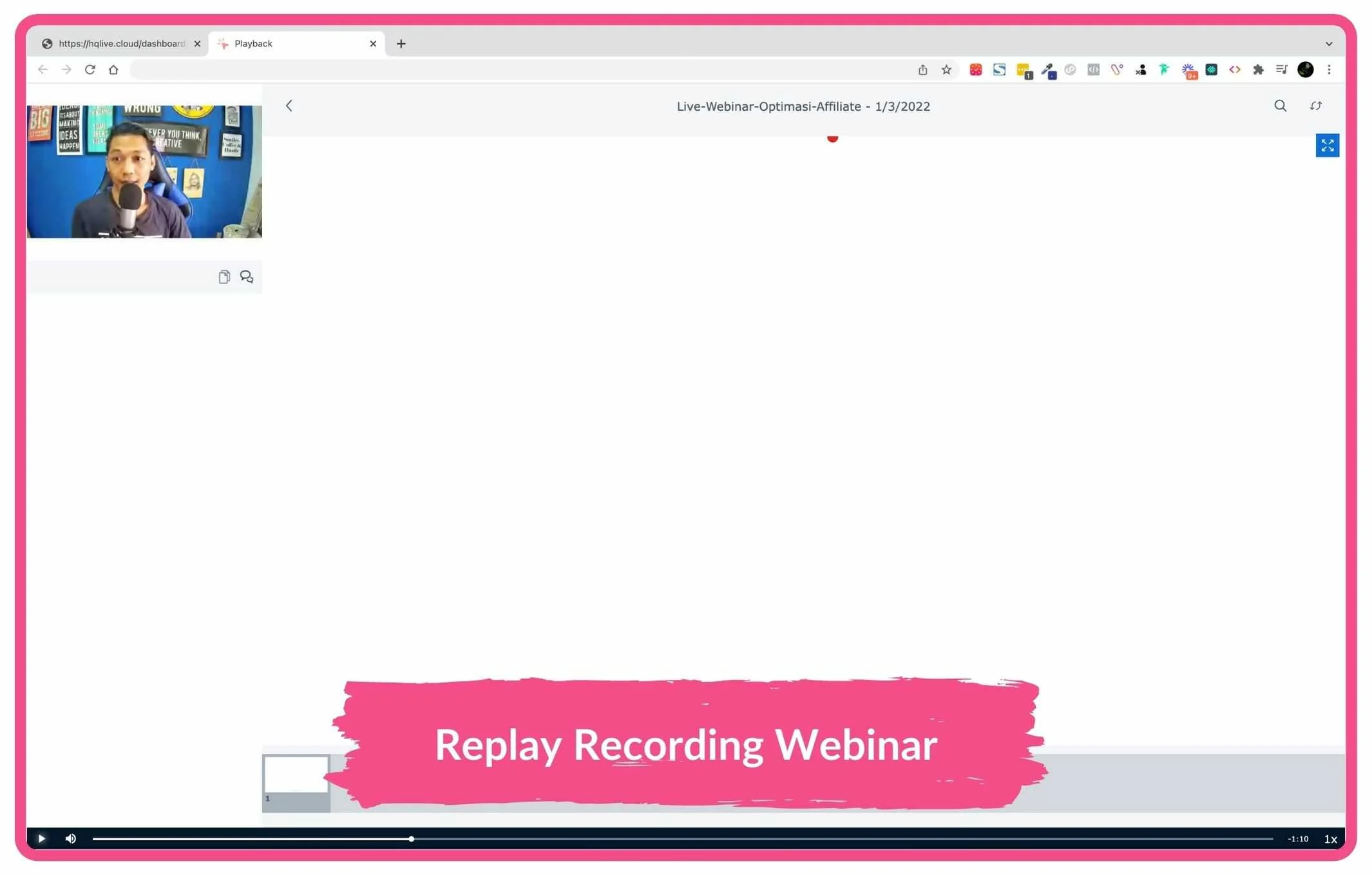Open the public chat icon

(x=247, y=277)
